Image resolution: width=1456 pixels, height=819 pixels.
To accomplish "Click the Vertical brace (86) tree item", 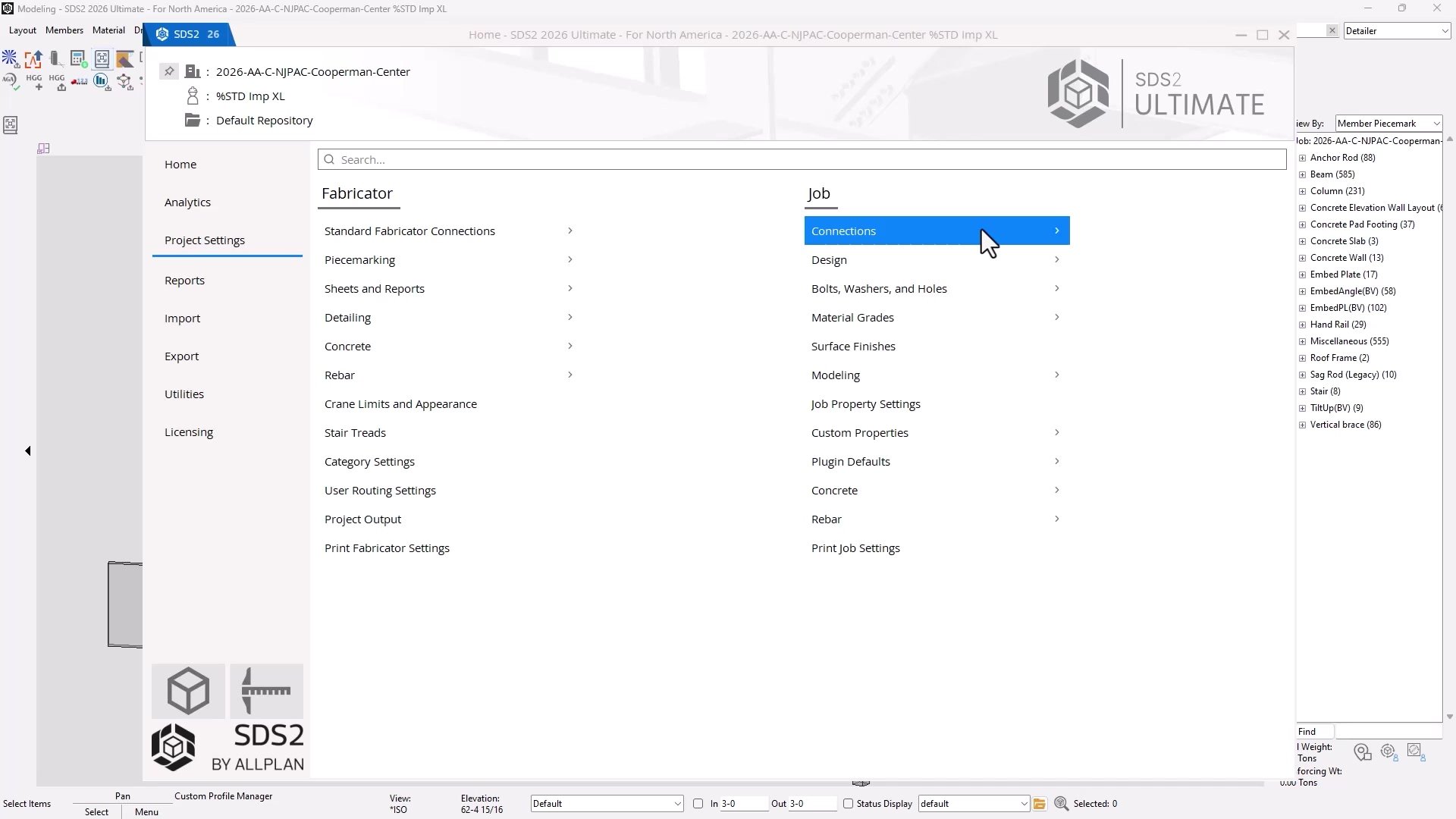I will (1345, 425).
